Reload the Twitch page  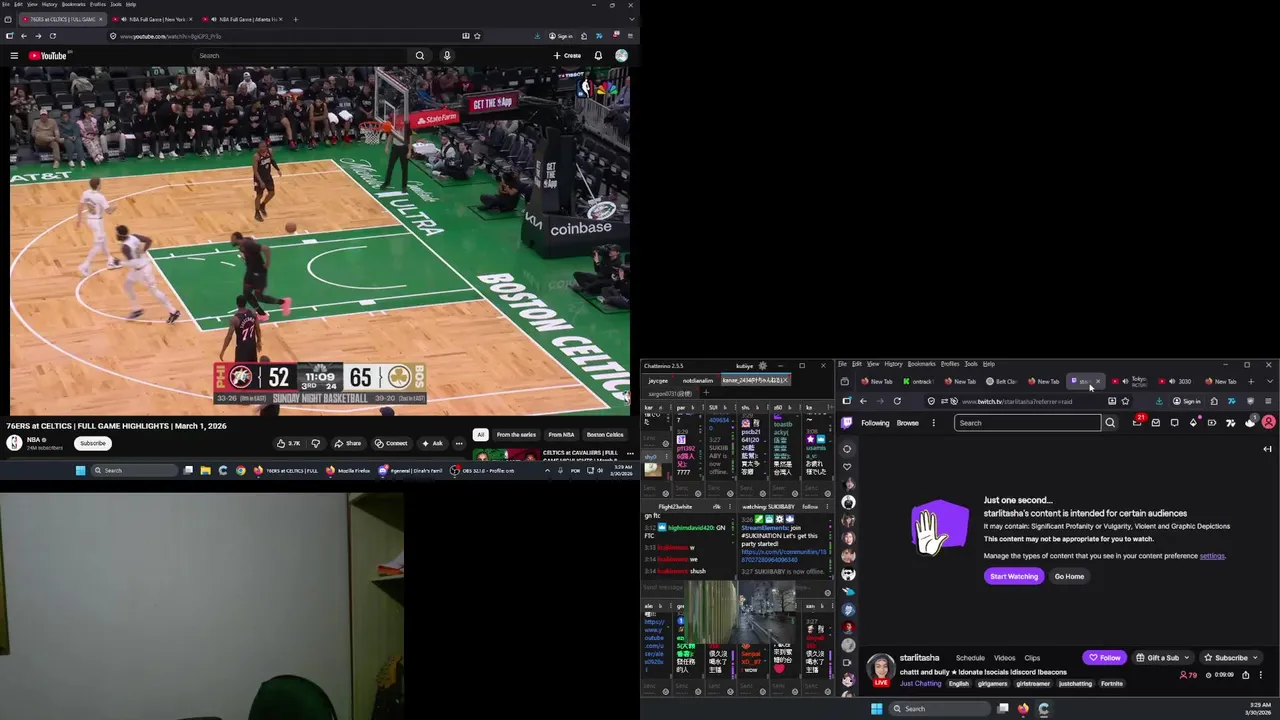point(897,401)
